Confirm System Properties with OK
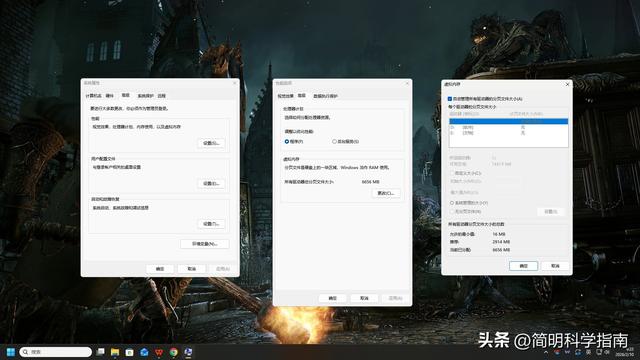640x360 pixels. click(160, 269)
